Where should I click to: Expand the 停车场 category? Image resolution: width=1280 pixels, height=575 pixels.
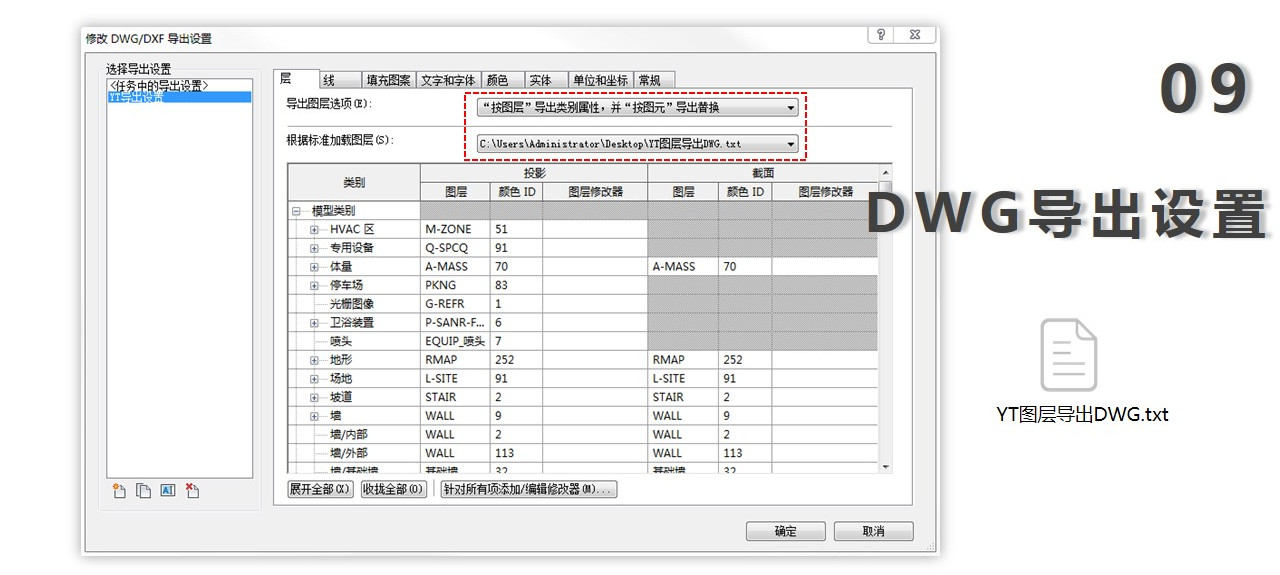coord(314,286)
